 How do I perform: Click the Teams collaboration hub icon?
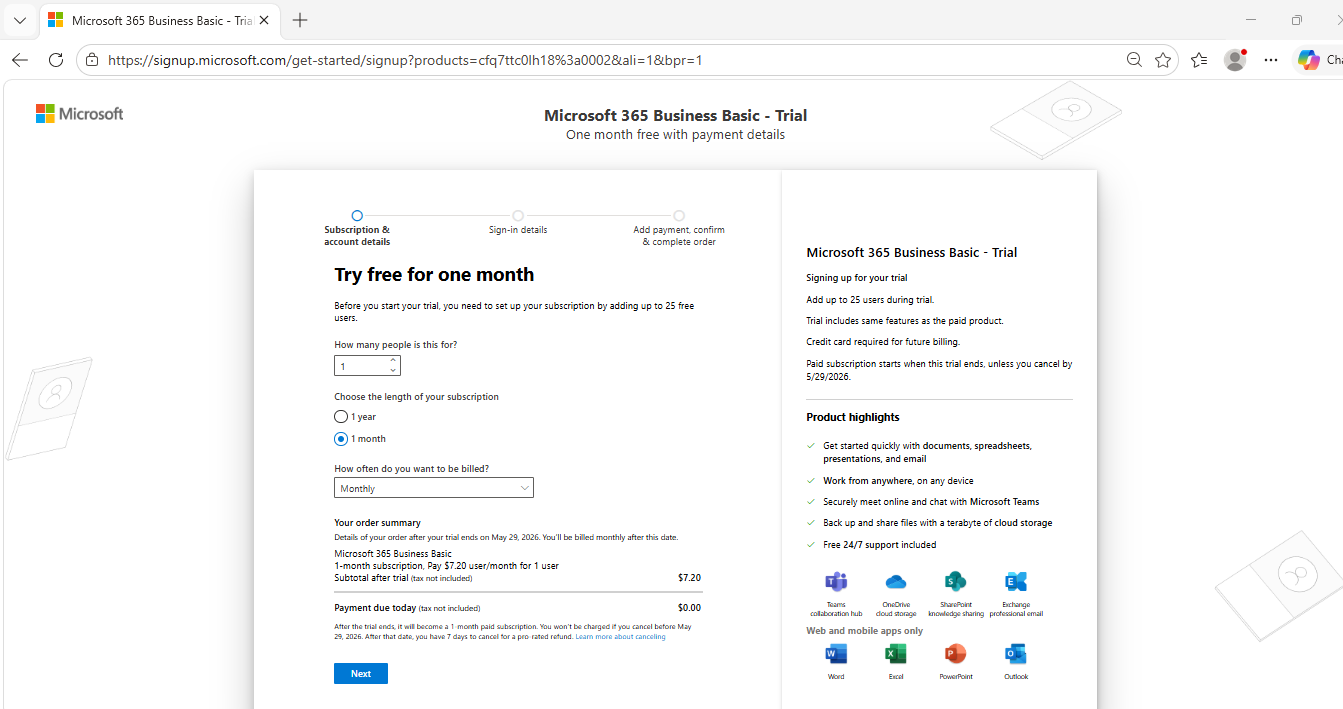[836, 582]
